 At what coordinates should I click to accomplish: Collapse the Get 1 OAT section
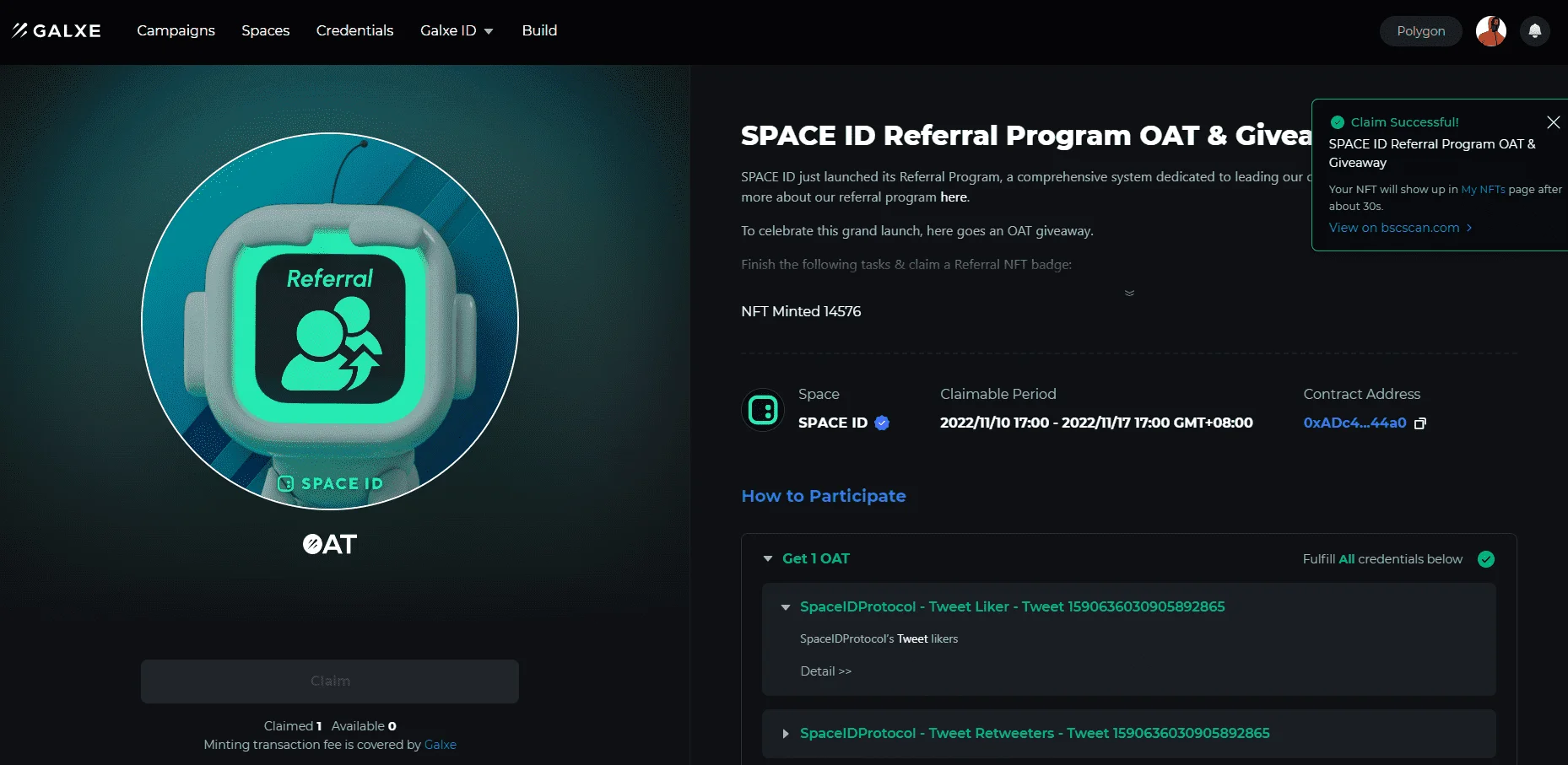pyautogui.click(x=768, y=558)
